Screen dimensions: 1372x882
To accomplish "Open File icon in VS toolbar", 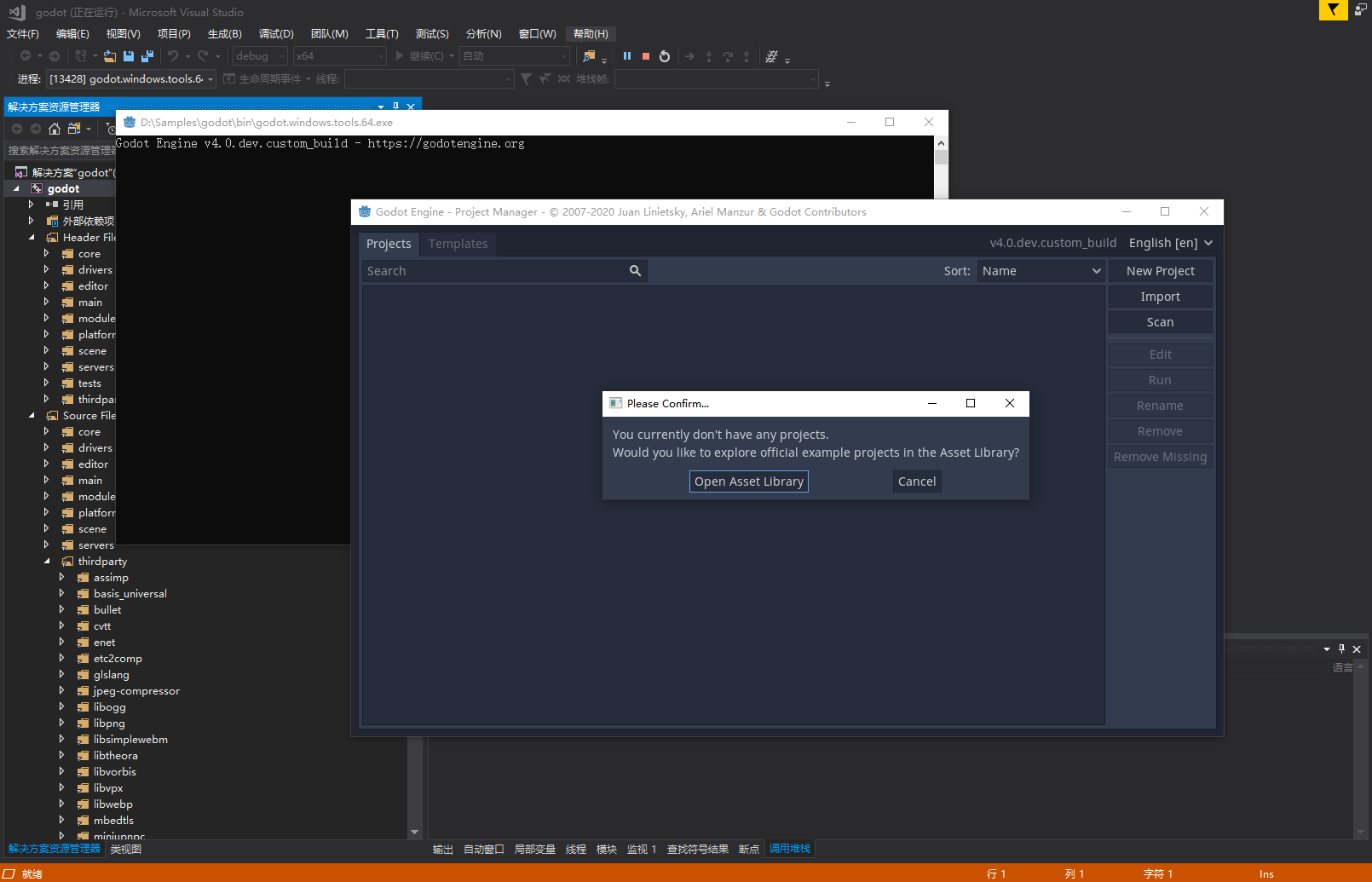I will [110, 56].
